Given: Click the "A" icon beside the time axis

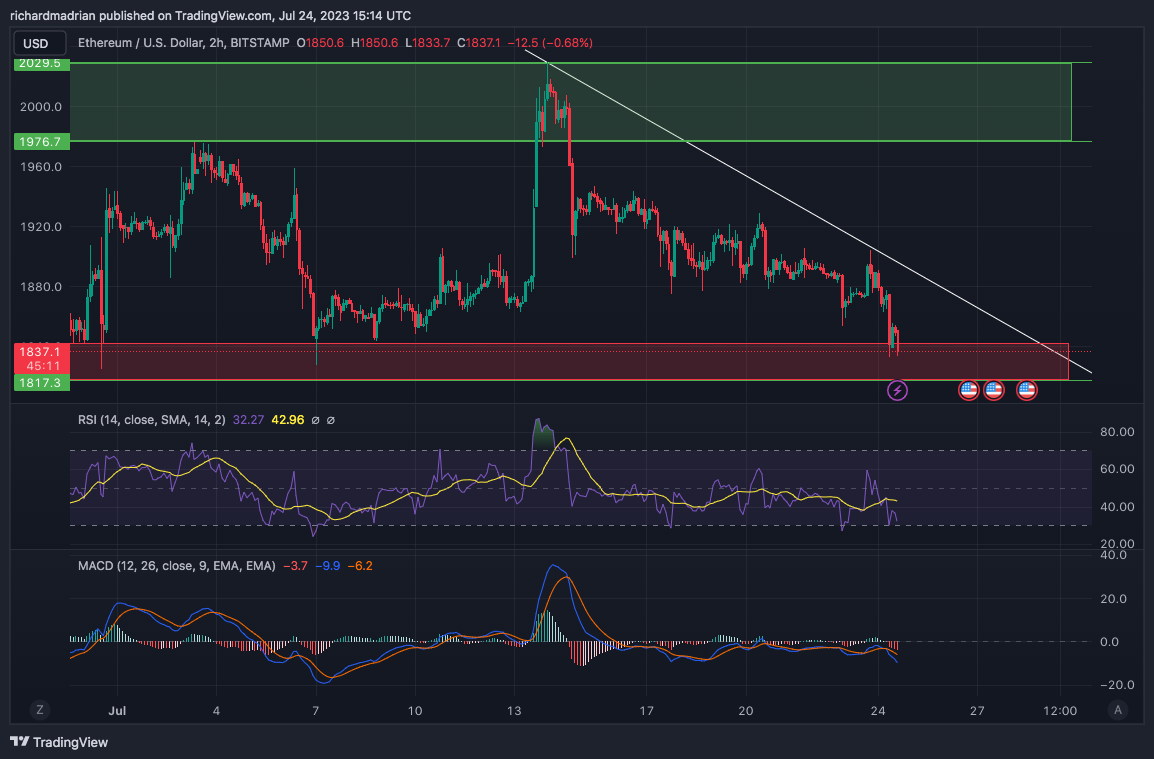Looking at the screenshot, I should tap(1118, 710).
